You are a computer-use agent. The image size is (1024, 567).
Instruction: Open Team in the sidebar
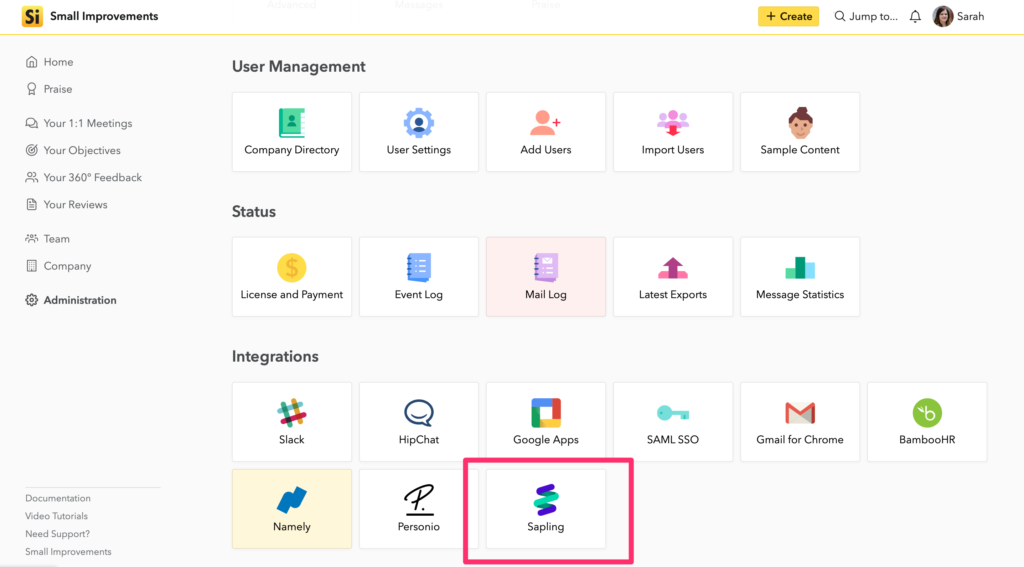tap(48, 239)
